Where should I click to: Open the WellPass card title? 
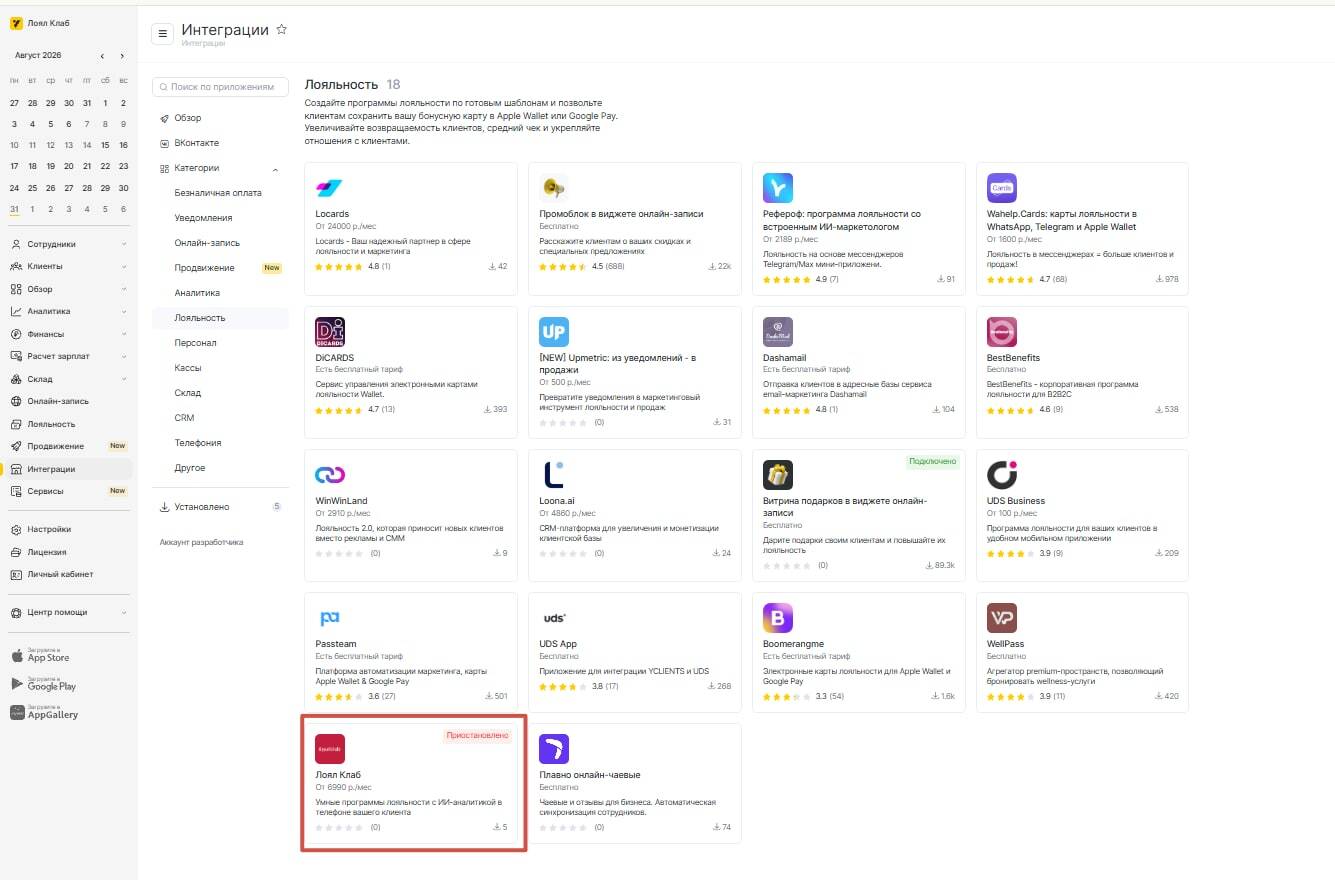point(1005,644)
